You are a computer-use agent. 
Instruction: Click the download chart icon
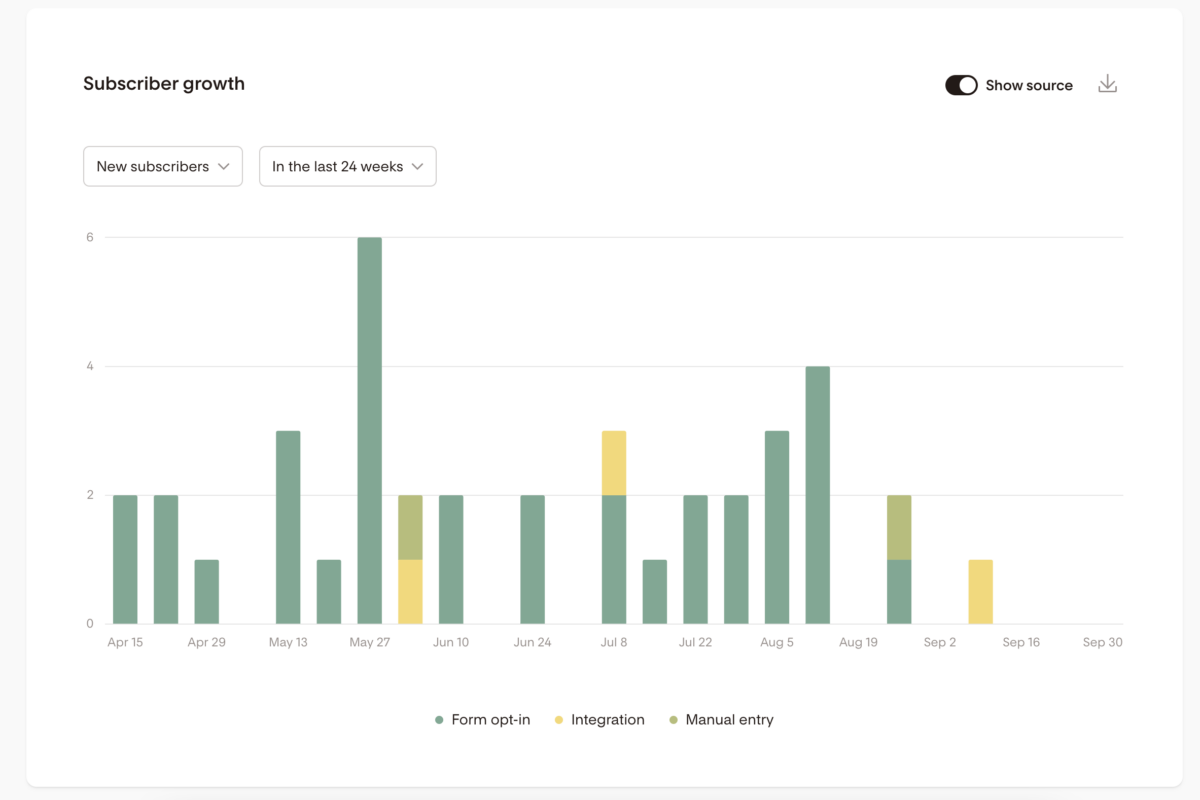[x=1107, y=85]
